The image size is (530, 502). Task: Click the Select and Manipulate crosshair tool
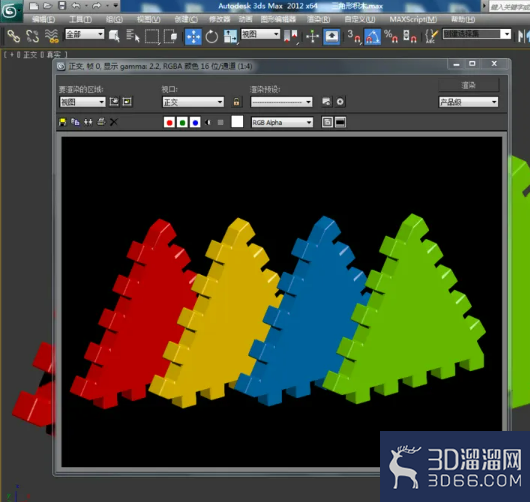point(312,36)
